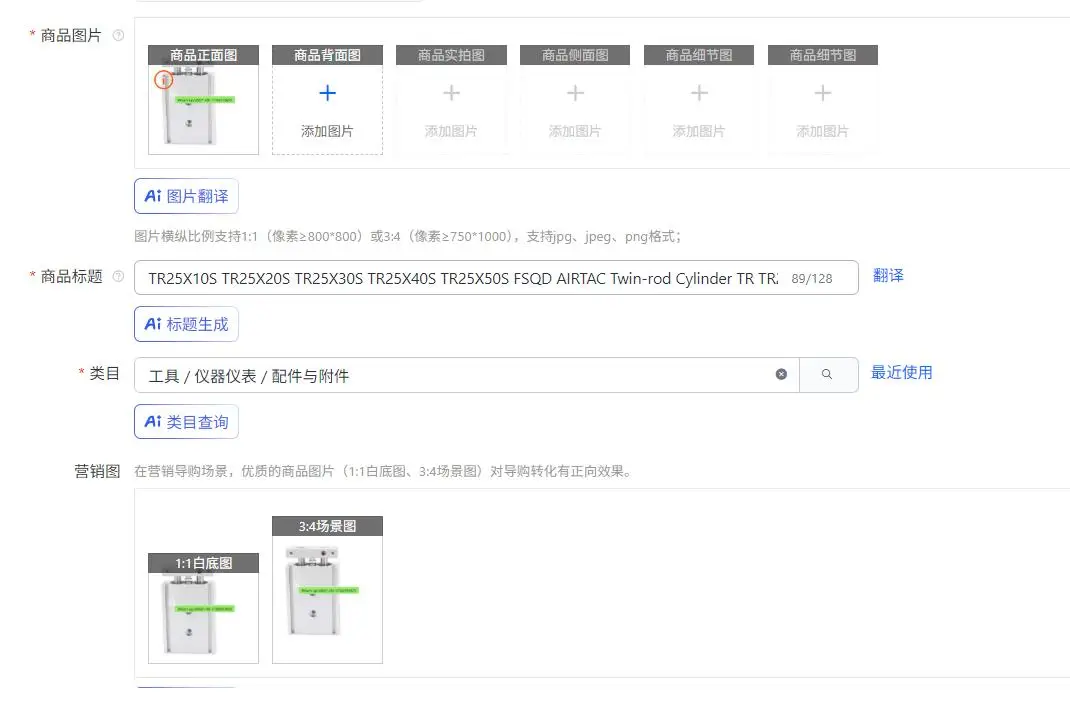Click the plus icon in 商品侧面图 slot
The width and height of the screenshot is (1070, 716).
575,93
